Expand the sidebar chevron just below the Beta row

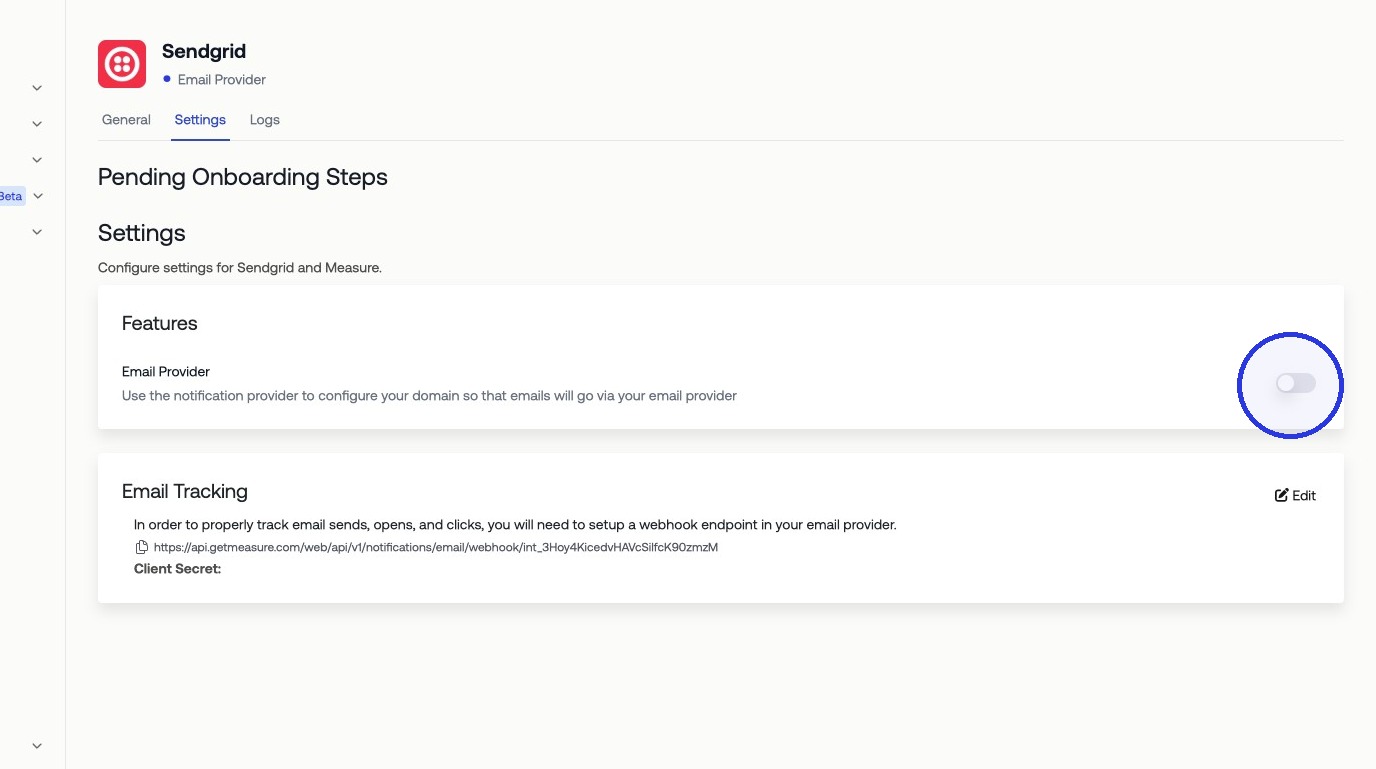tap(37, 232)
